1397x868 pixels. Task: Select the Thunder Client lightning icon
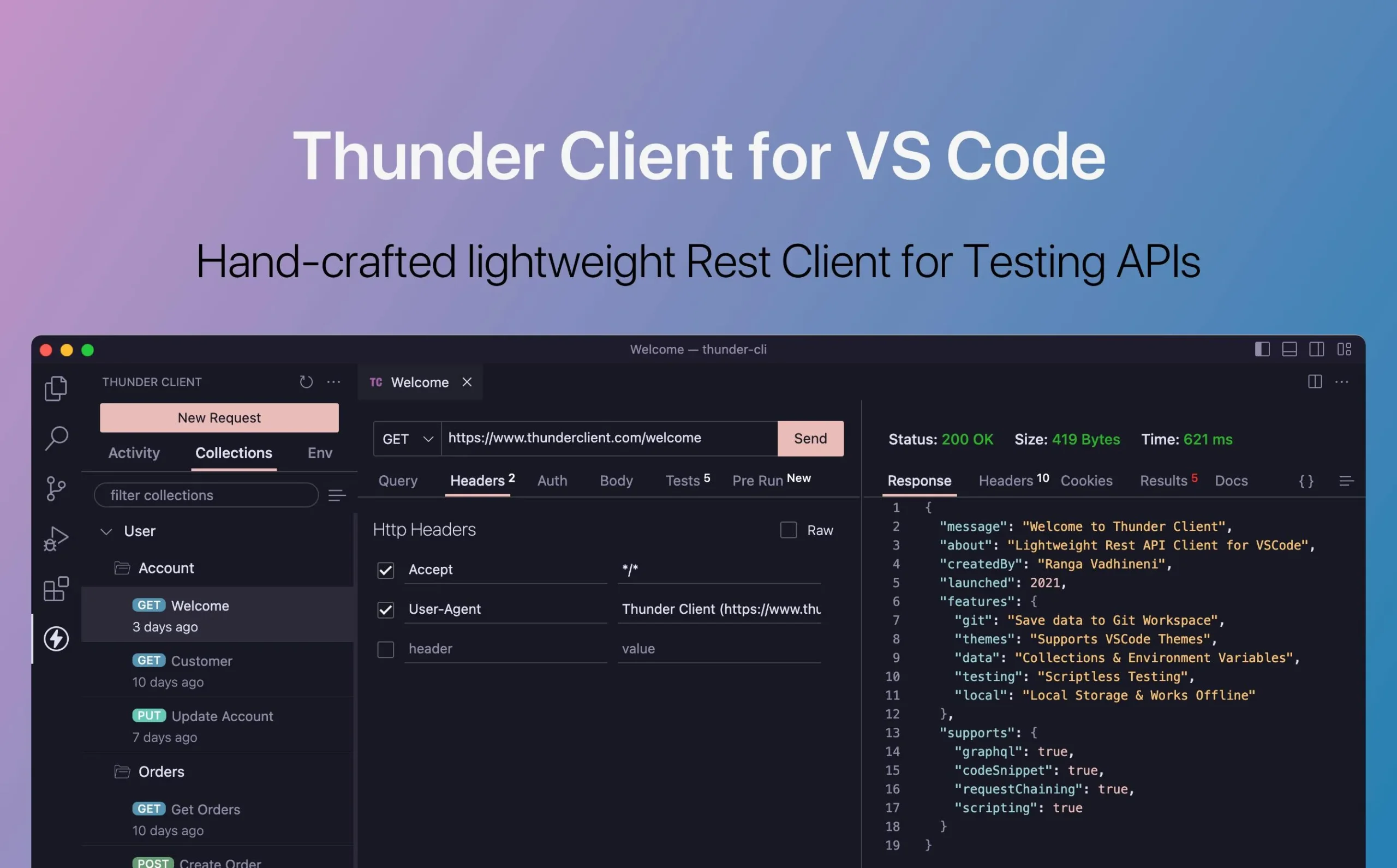56,638
